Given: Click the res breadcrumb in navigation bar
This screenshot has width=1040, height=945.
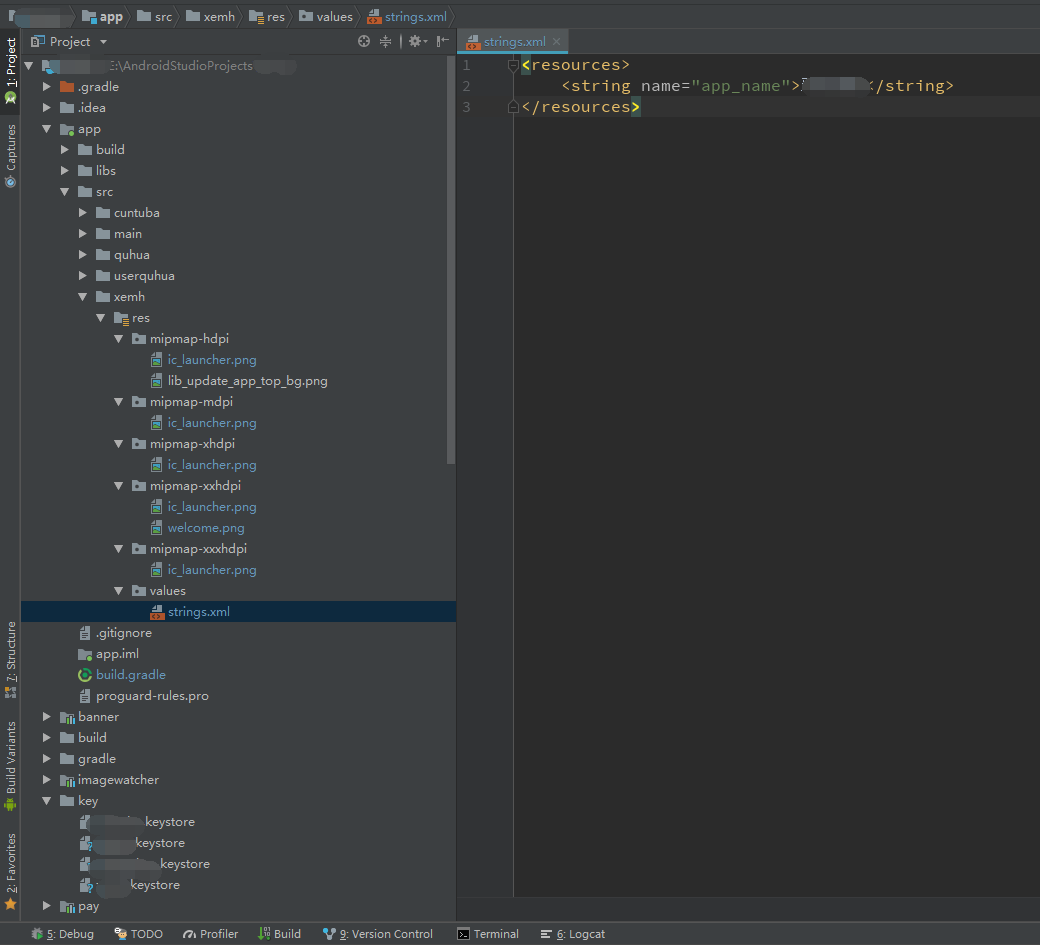Looking at the screenshot, I should (x=267, y=17).
